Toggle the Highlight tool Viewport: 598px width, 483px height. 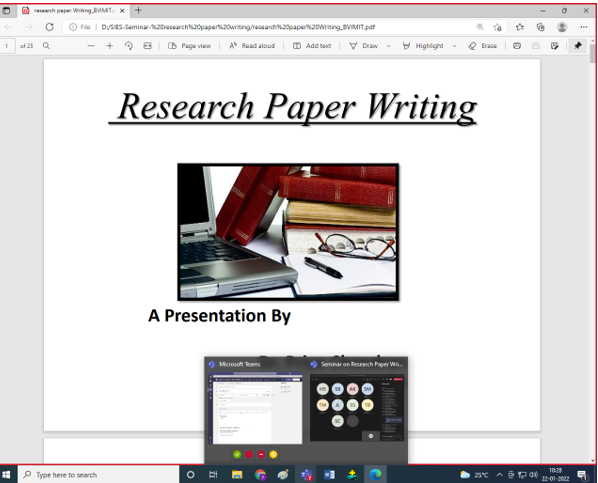coord(423,46)
